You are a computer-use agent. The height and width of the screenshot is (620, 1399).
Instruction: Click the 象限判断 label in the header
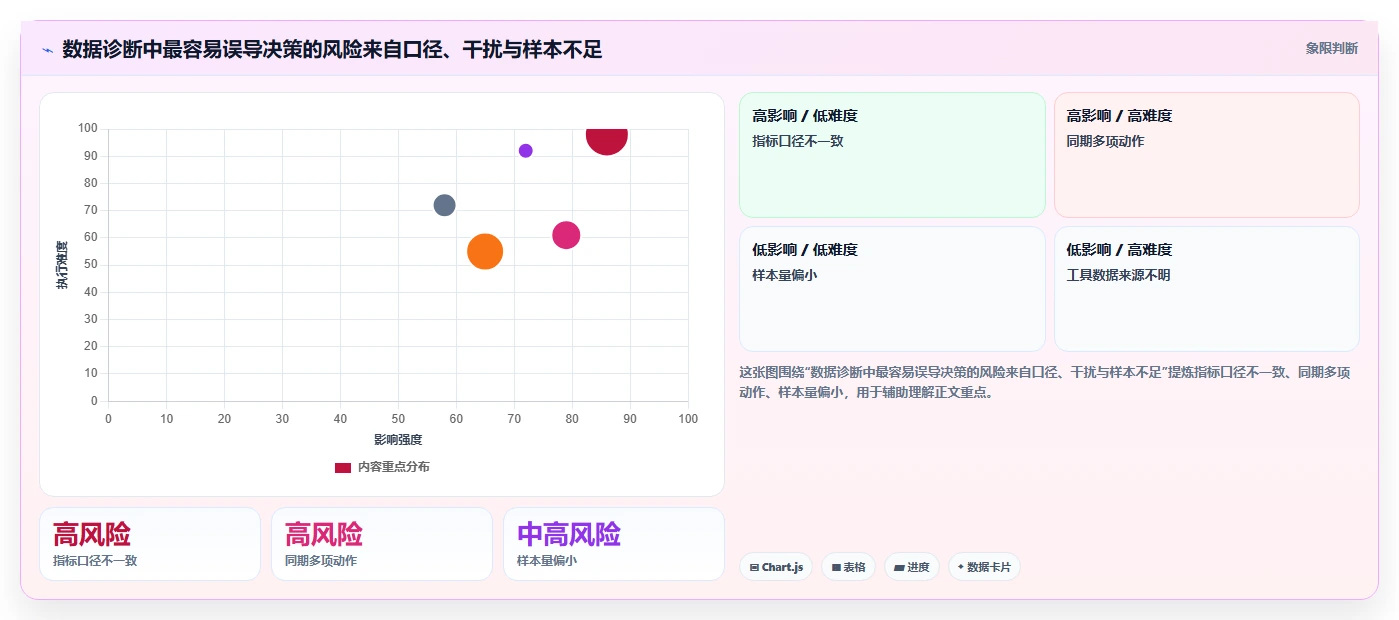click(x=1332, y=48)
